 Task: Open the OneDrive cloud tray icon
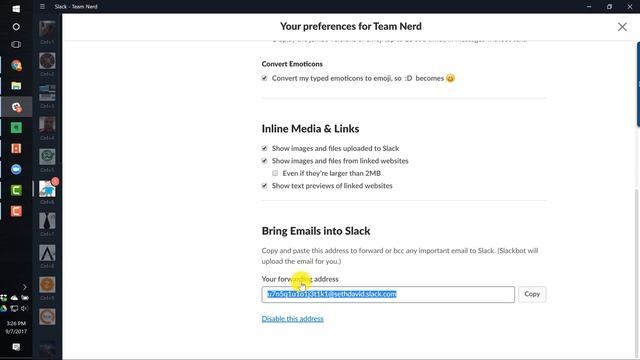click(14, 298)
